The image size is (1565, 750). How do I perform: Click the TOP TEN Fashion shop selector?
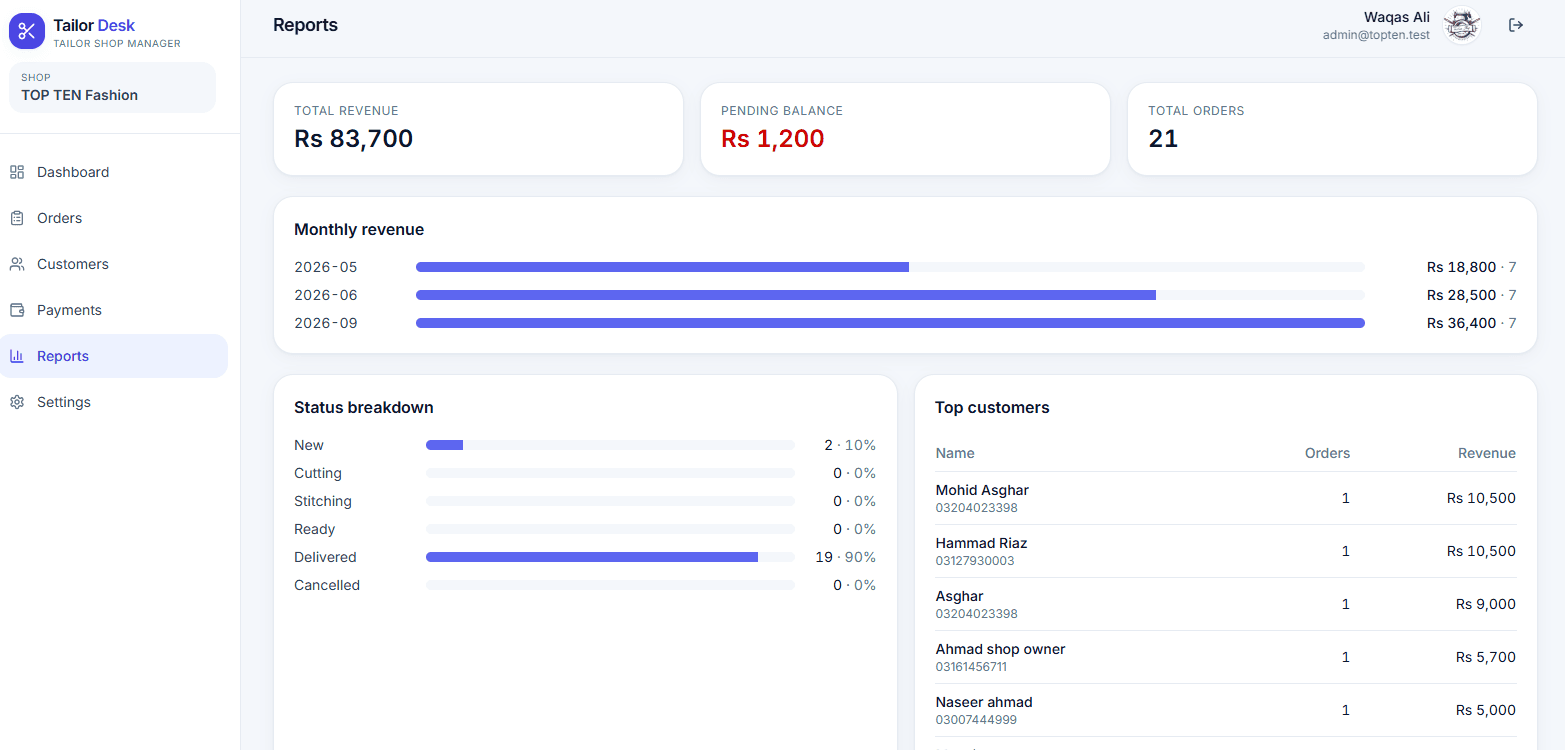coord(112,88)
